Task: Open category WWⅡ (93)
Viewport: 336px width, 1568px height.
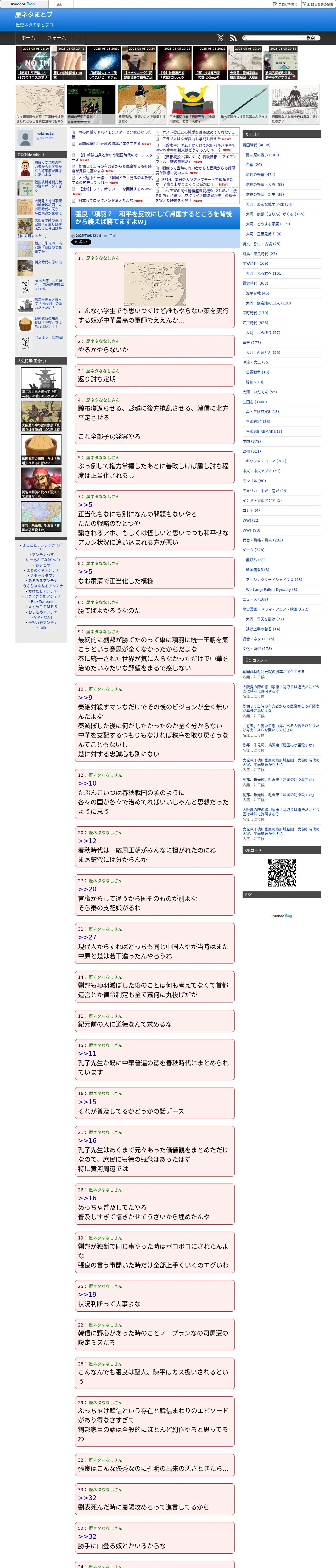Action: [251, 530]
